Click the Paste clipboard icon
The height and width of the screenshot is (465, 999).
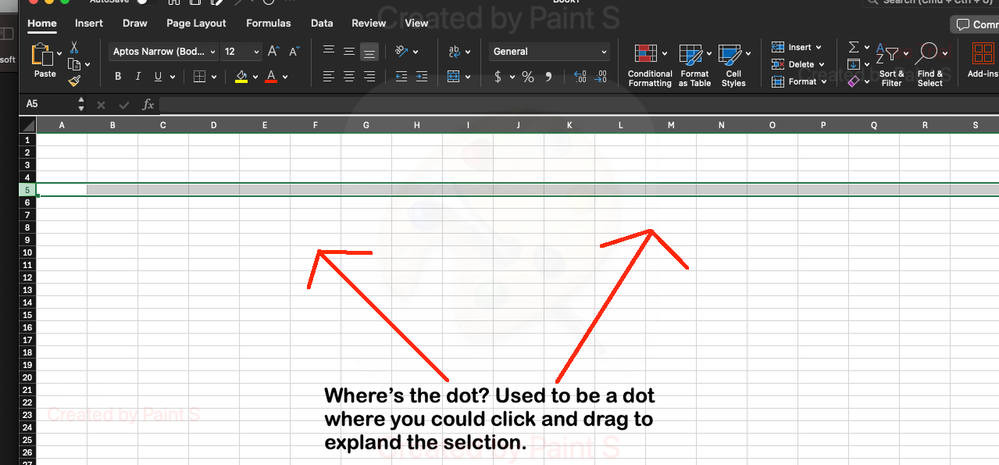[x=43, y=55]
